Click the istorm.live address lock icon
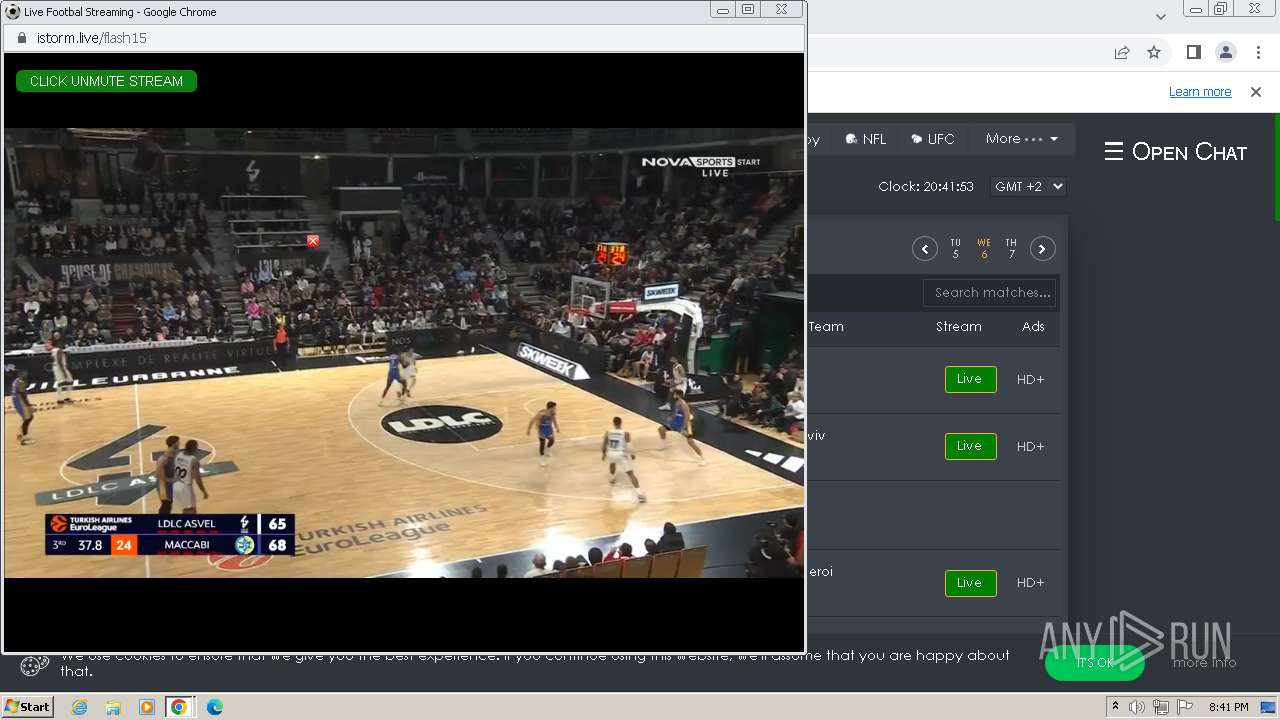Screen dimensions: 1280x720 pyautogui.click(x=21, y=38)
